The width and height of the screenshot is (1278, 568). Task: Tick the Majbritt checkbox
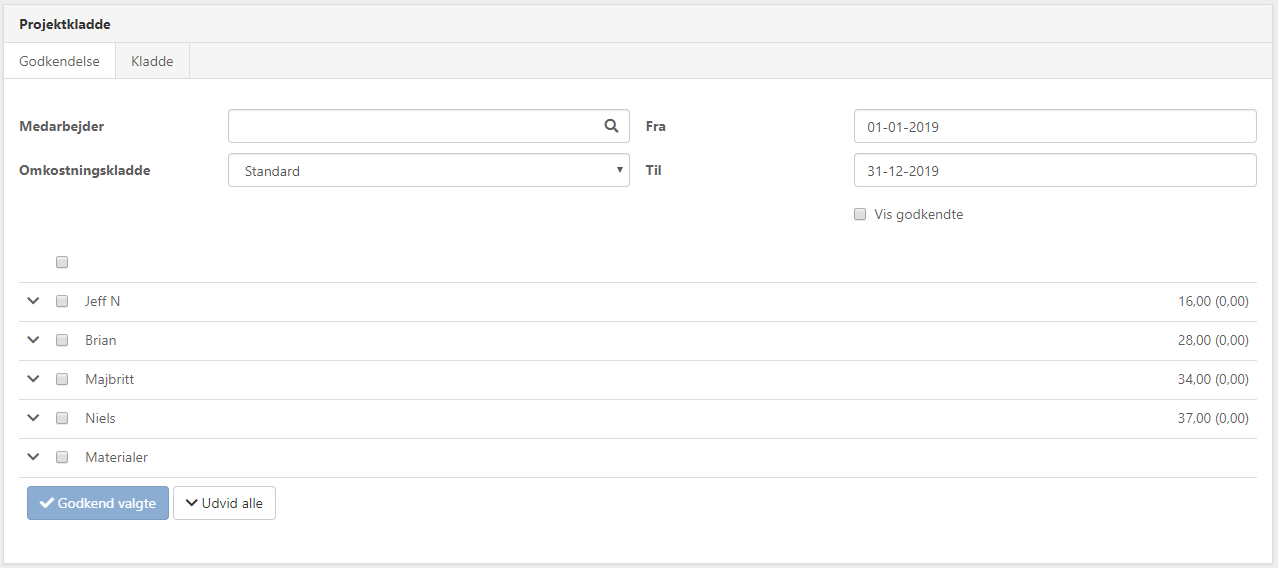(62, 379)
